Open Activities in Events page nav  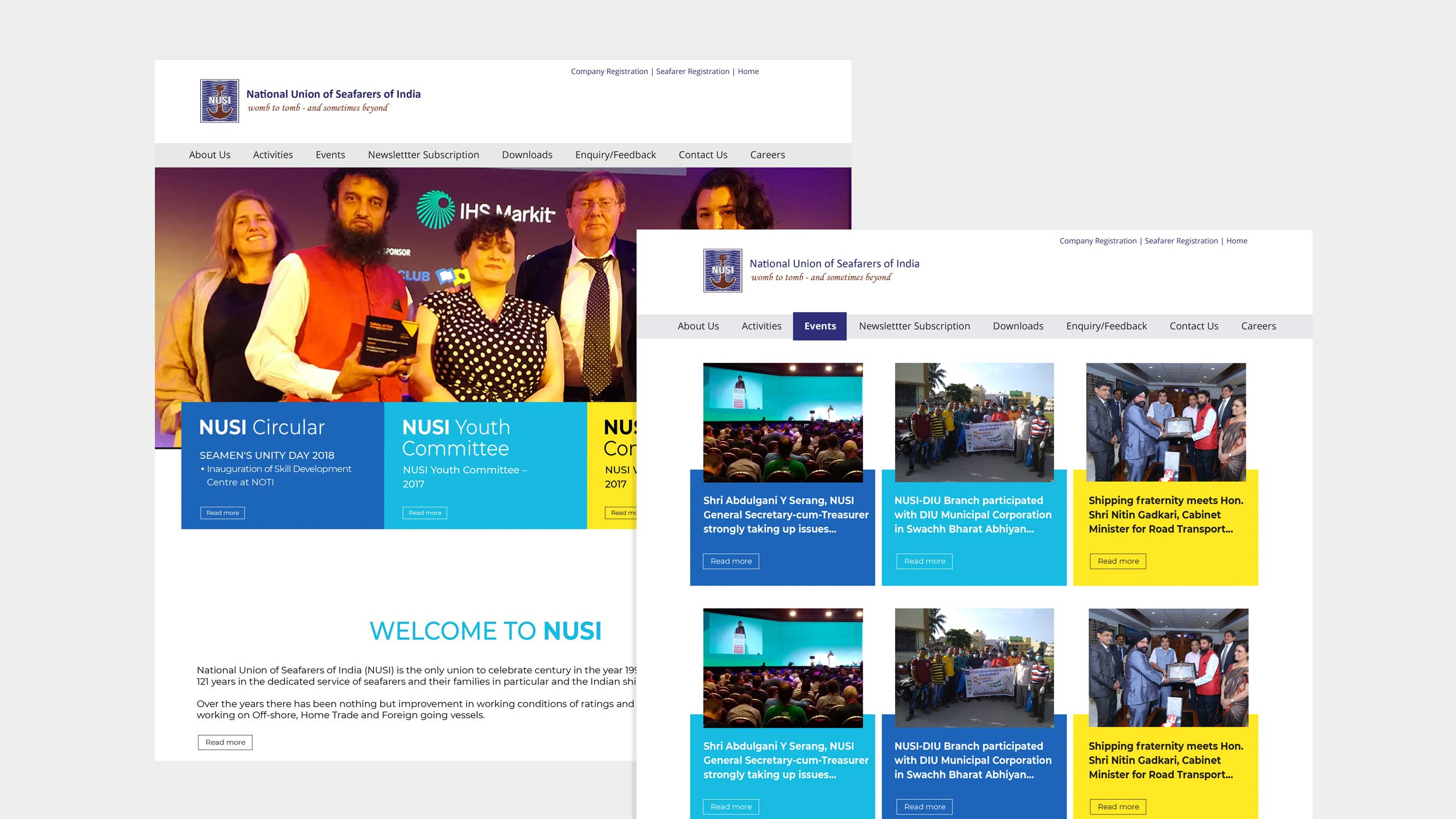761,326
